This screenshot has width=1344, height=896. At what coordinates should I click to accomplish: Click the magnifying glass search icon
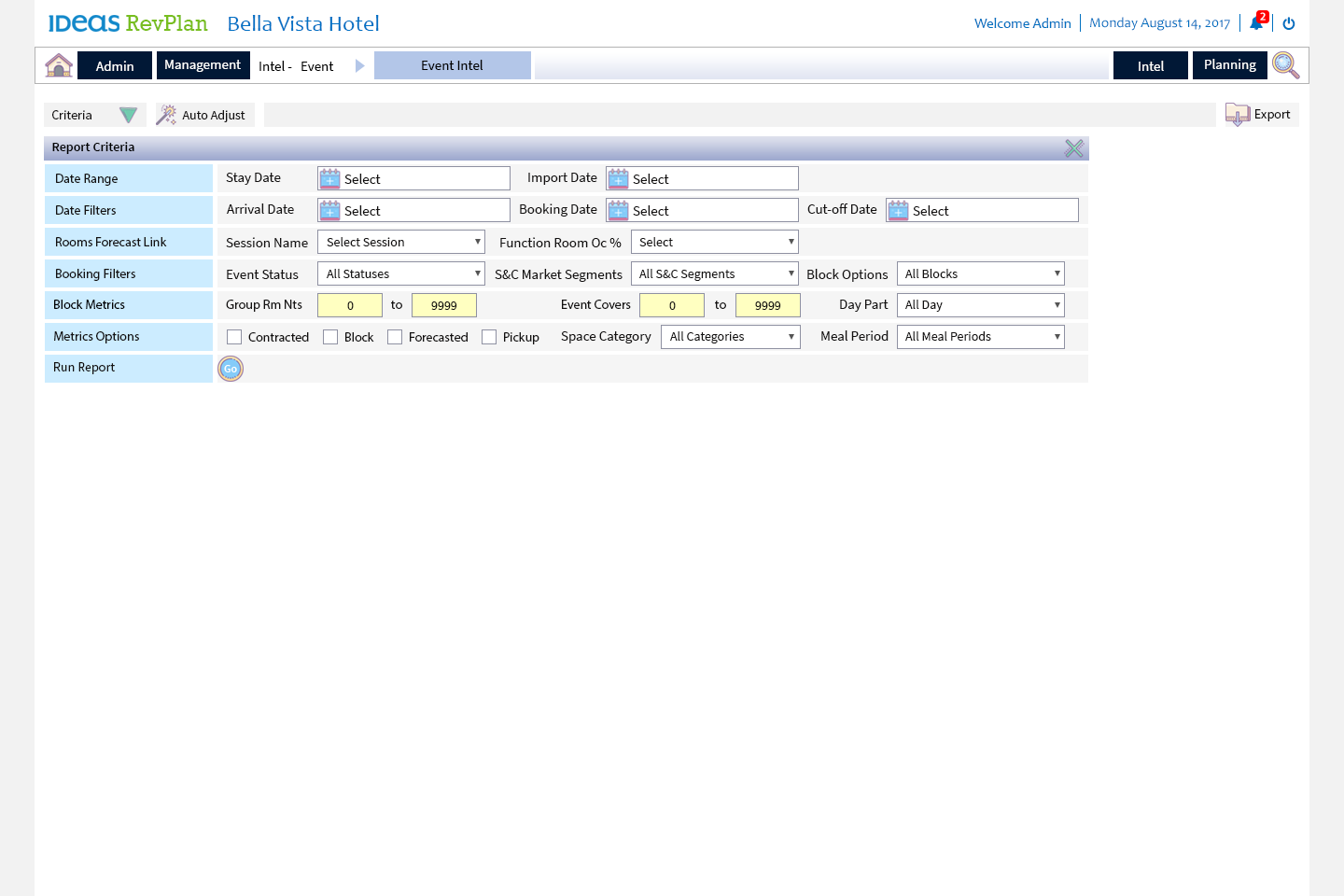(1285, 65)
